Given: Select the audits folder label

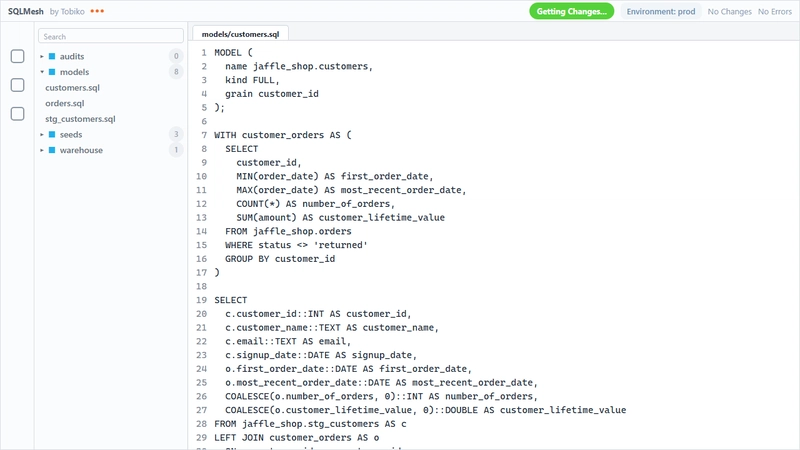Looking at the screenshot, I should pos(72,56).
